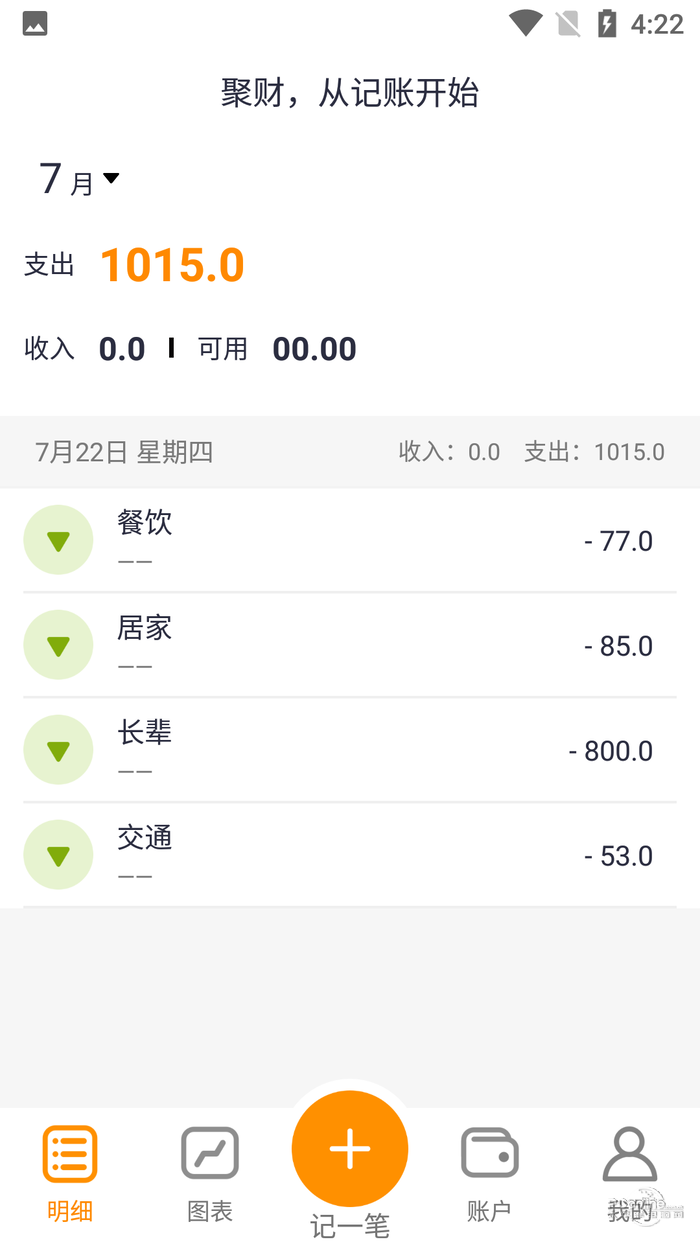Tap the green arrow icon beside 餐饮
This screenshot has height=1244, width=700.
point(58,540)
